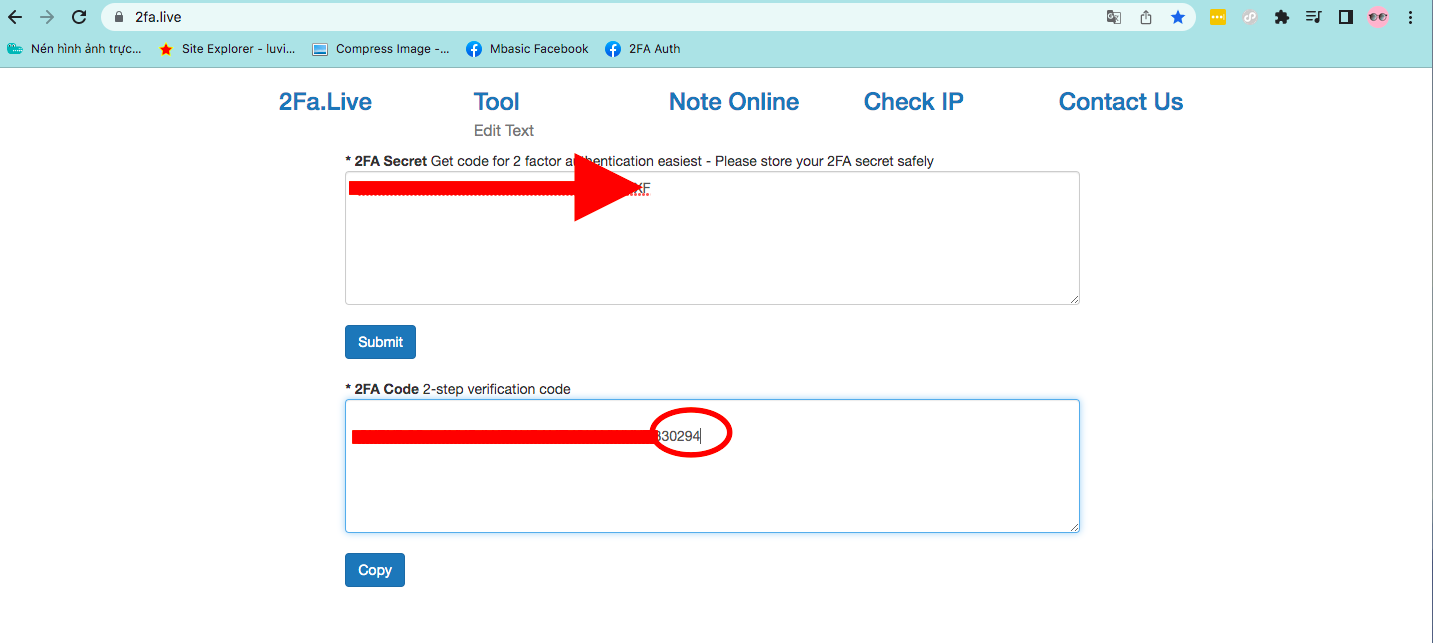Open the profile avatar with glasses
1433x643 pixels.
(1378, 17)
